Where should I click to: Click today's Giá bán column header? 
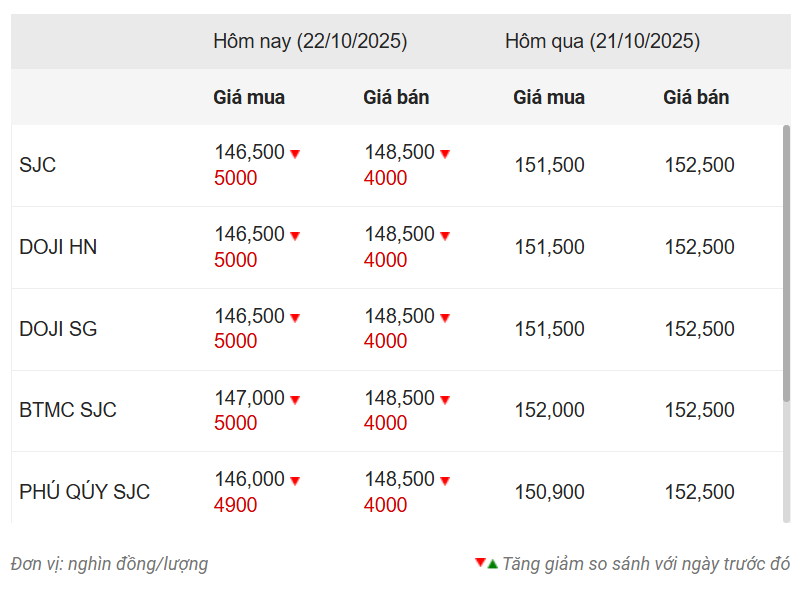pos(396,97)
